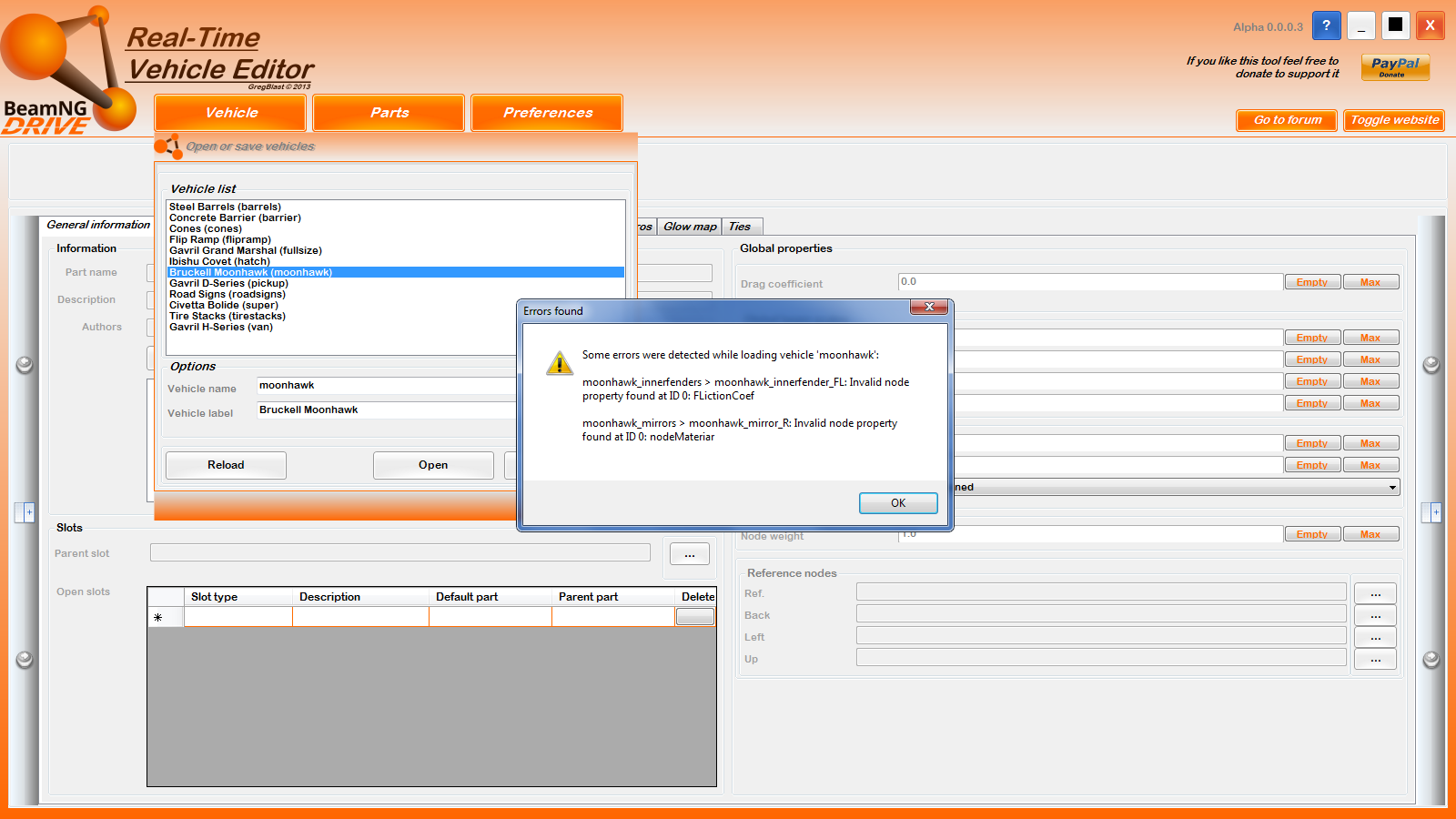Click OK in the Errors found dialog

pyautogui.click(x=898, y=503)
